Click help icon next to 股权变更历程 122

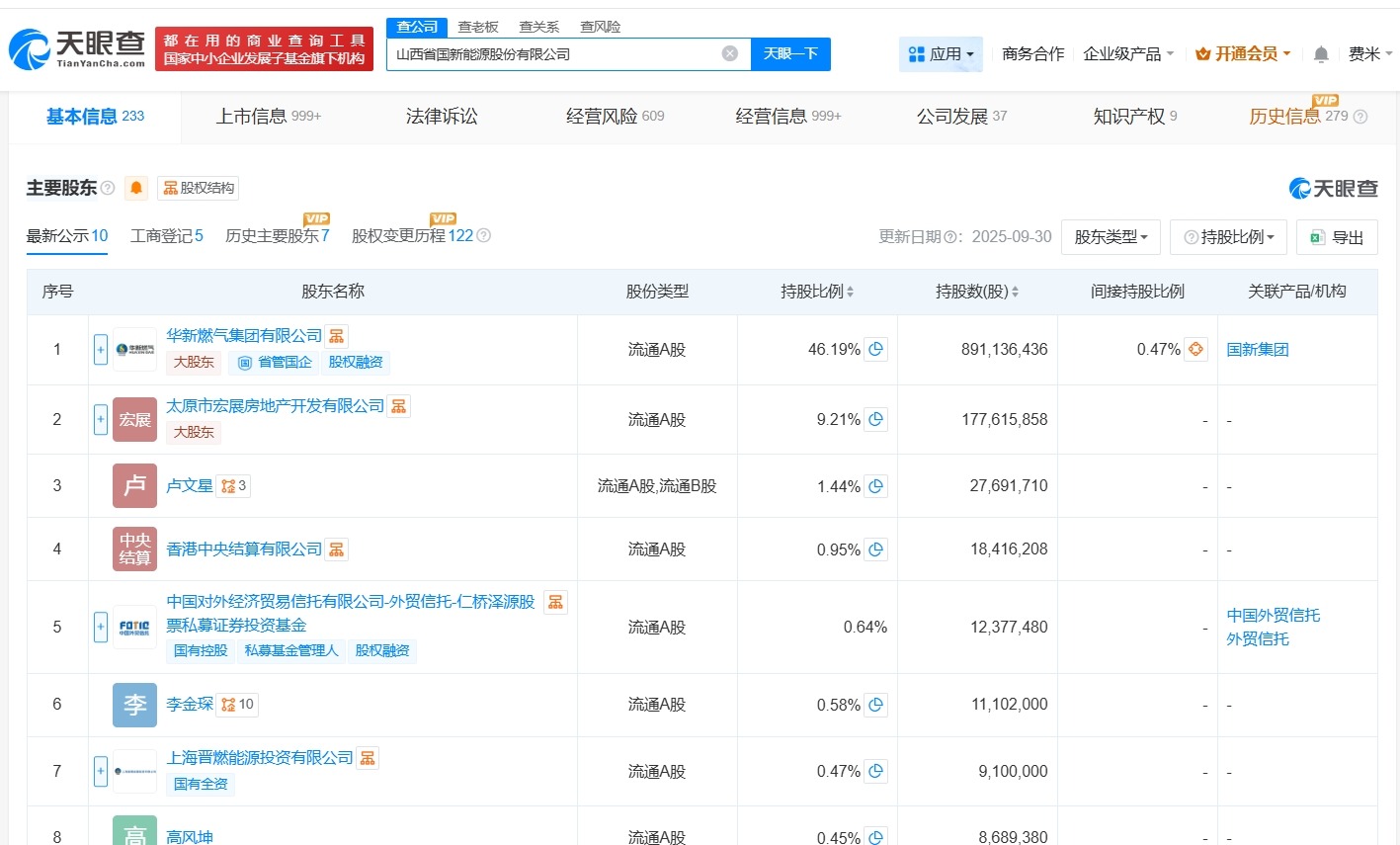tap(482, 236)
